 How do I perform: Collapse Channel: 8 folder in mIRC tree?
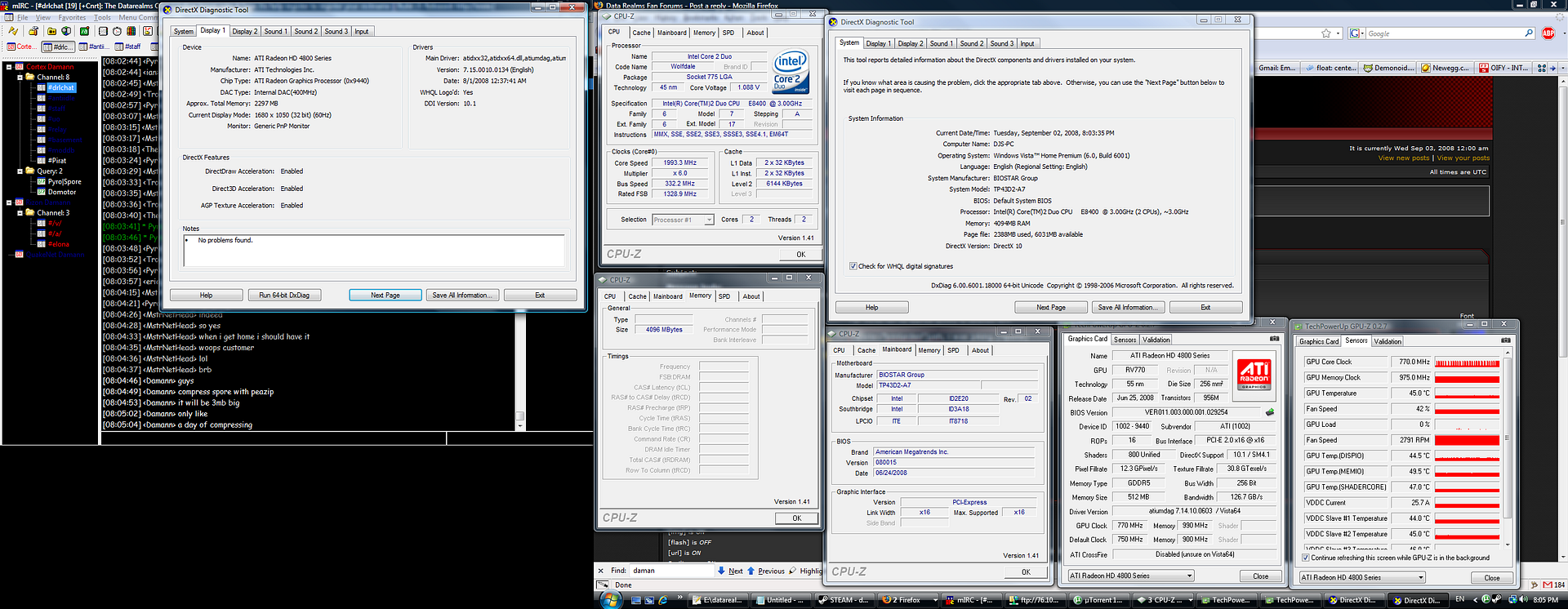click(20, 78)
